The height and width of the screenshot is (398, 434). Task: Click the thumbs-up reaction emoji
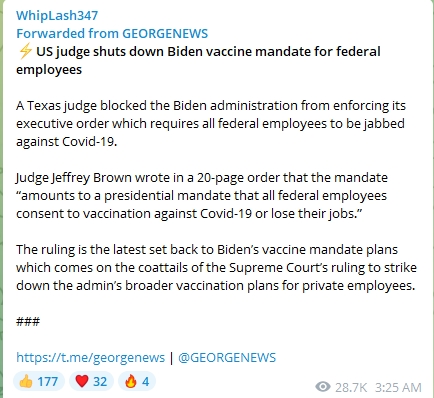tap(26, 381)
